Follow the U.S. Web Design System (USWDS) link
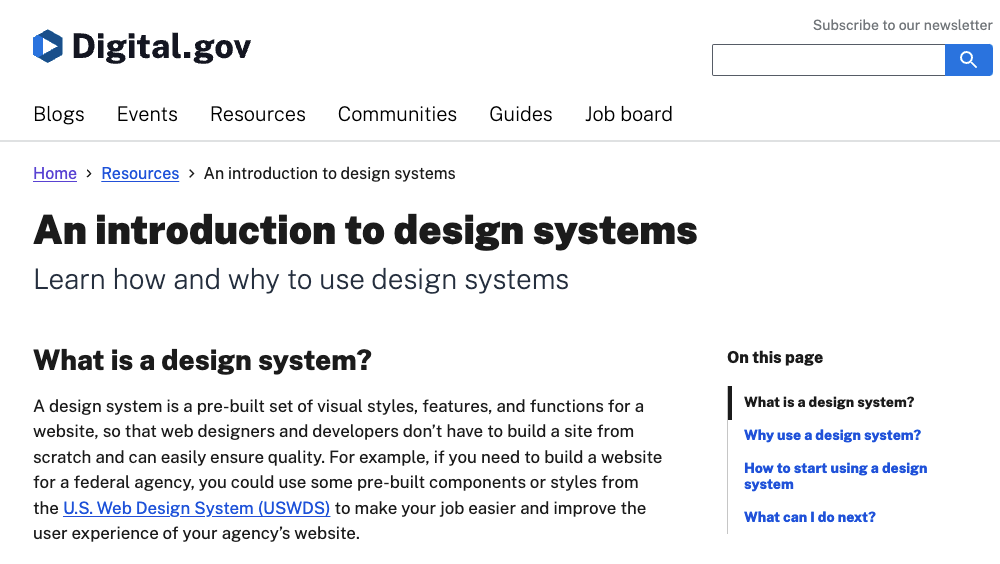Image resolution: width=1000 pixels, height=564 pixels. coord(196,508)
